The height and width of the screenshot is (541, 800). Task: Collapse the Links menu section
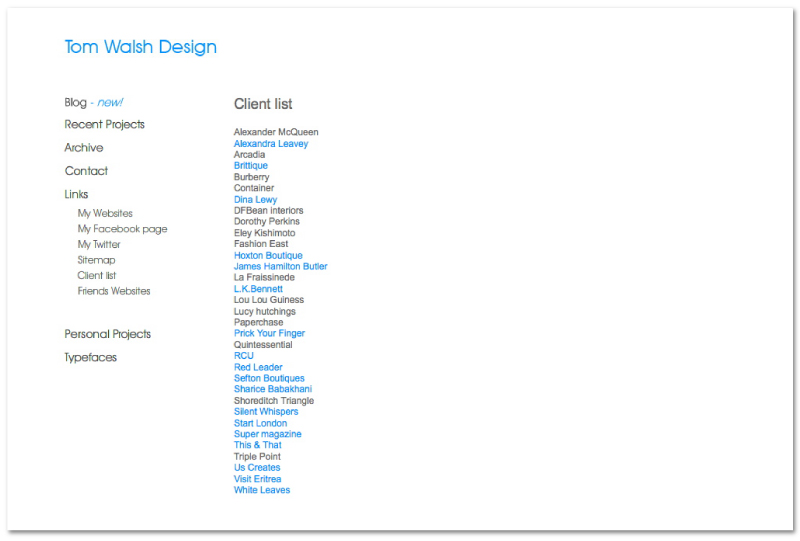pos(76,194)
